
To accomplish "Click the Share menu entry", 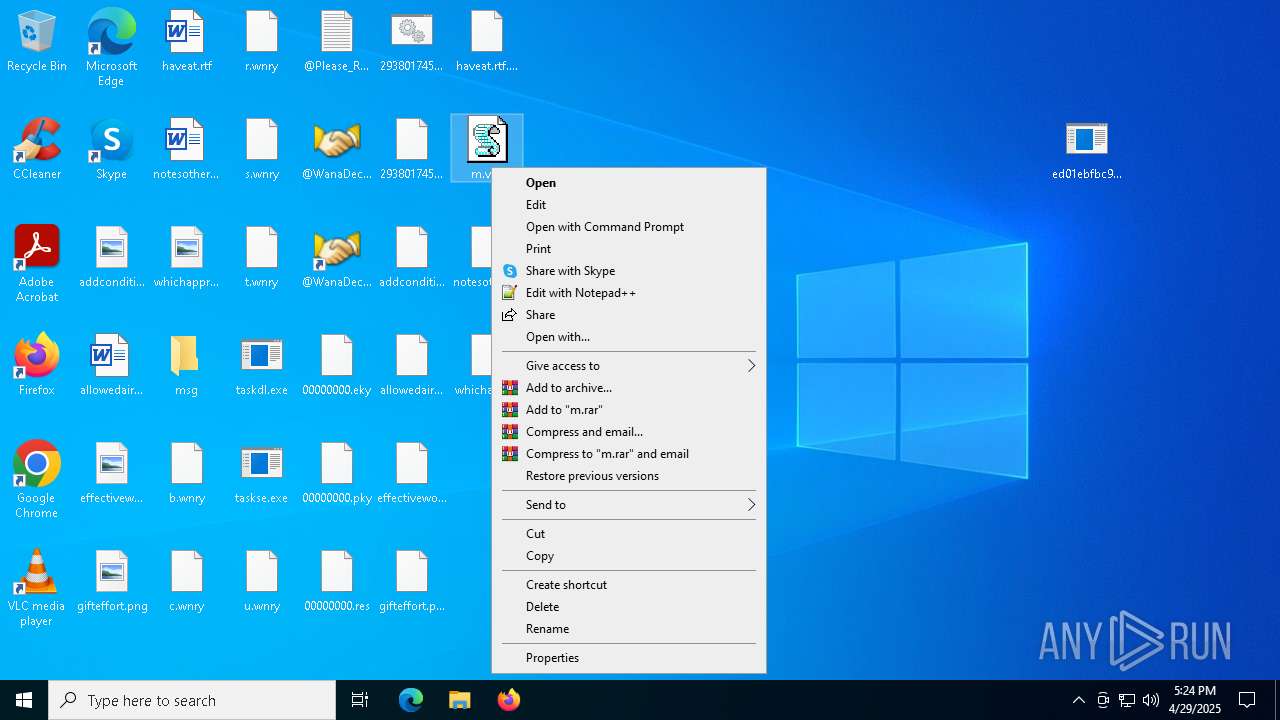I will [x=629, y=315].
